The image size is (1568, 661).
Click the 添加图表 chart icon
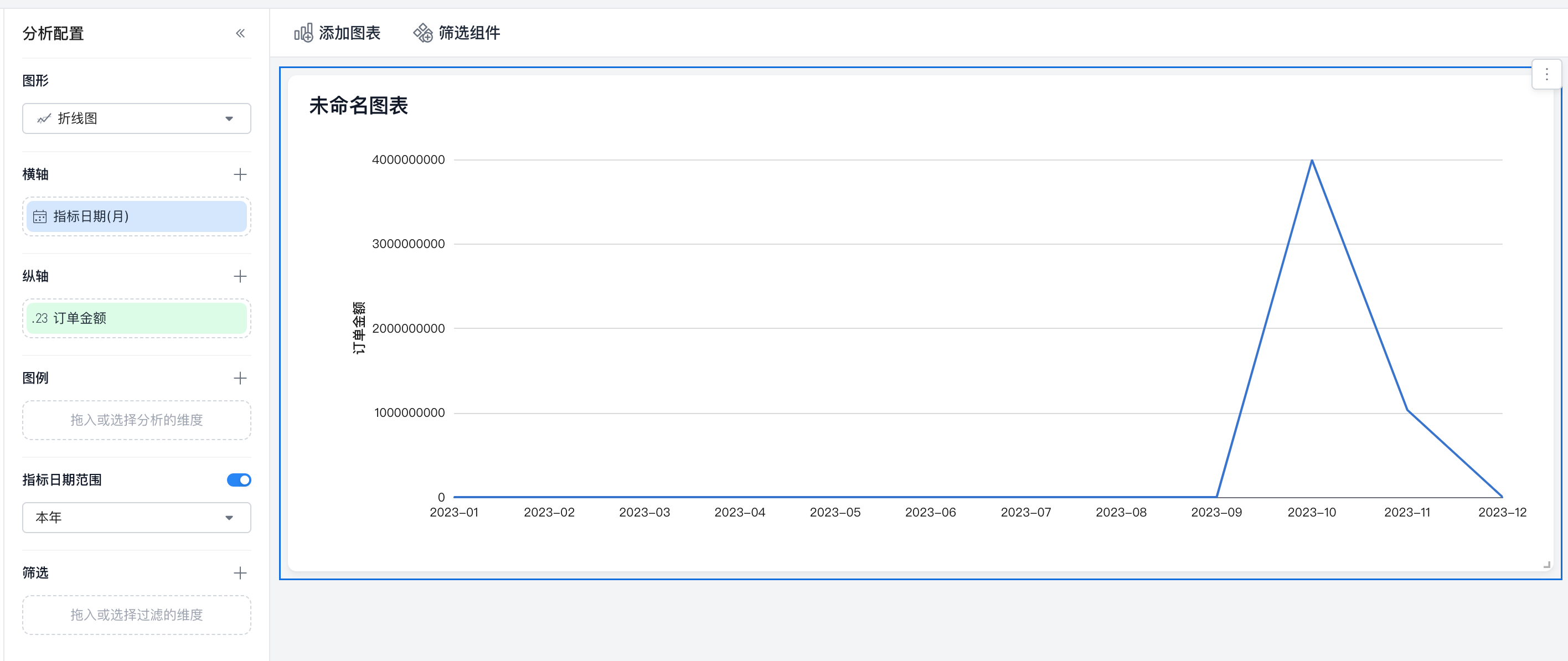(303, 33)
